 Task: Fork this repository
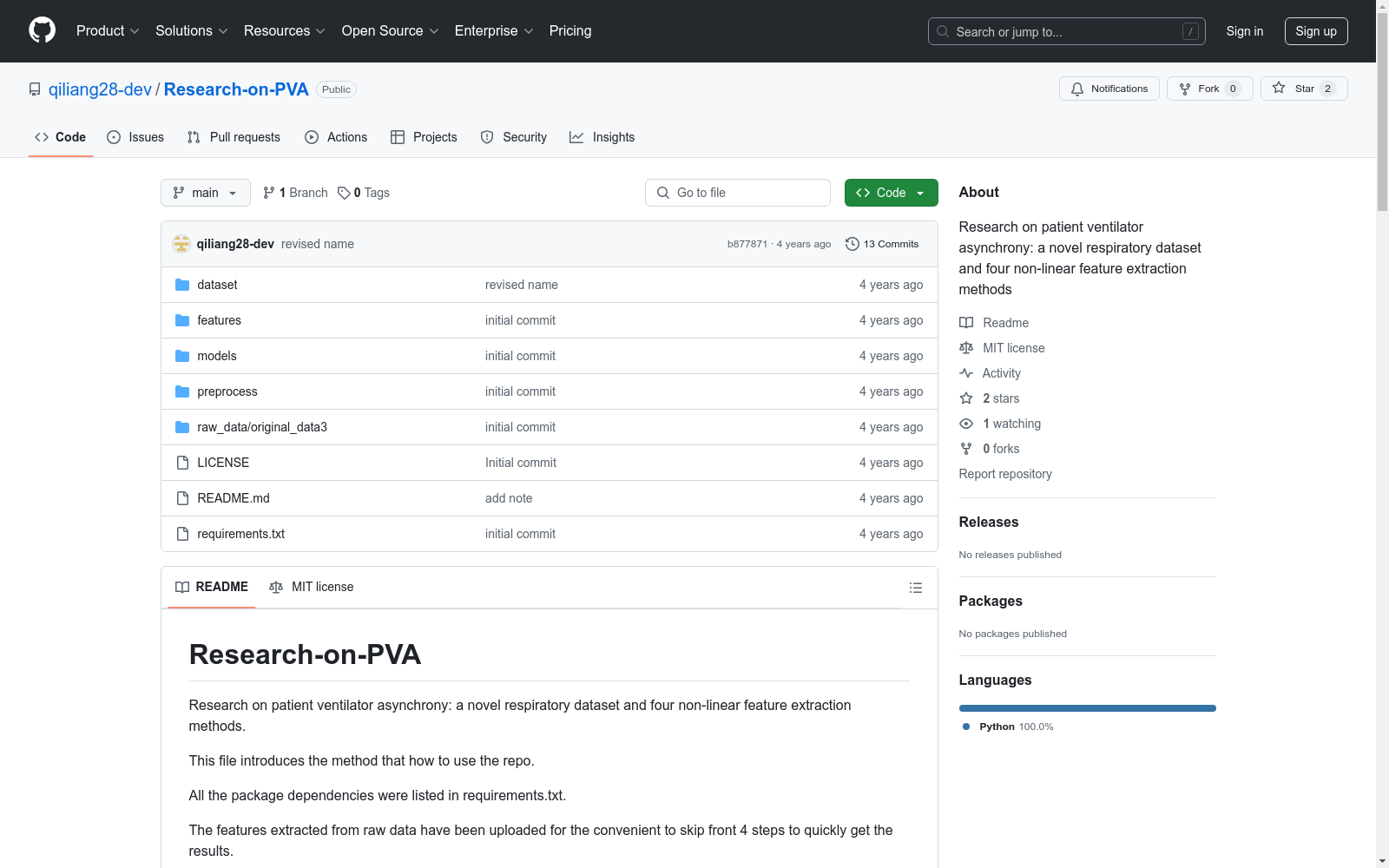click(x=1209, y=89)
